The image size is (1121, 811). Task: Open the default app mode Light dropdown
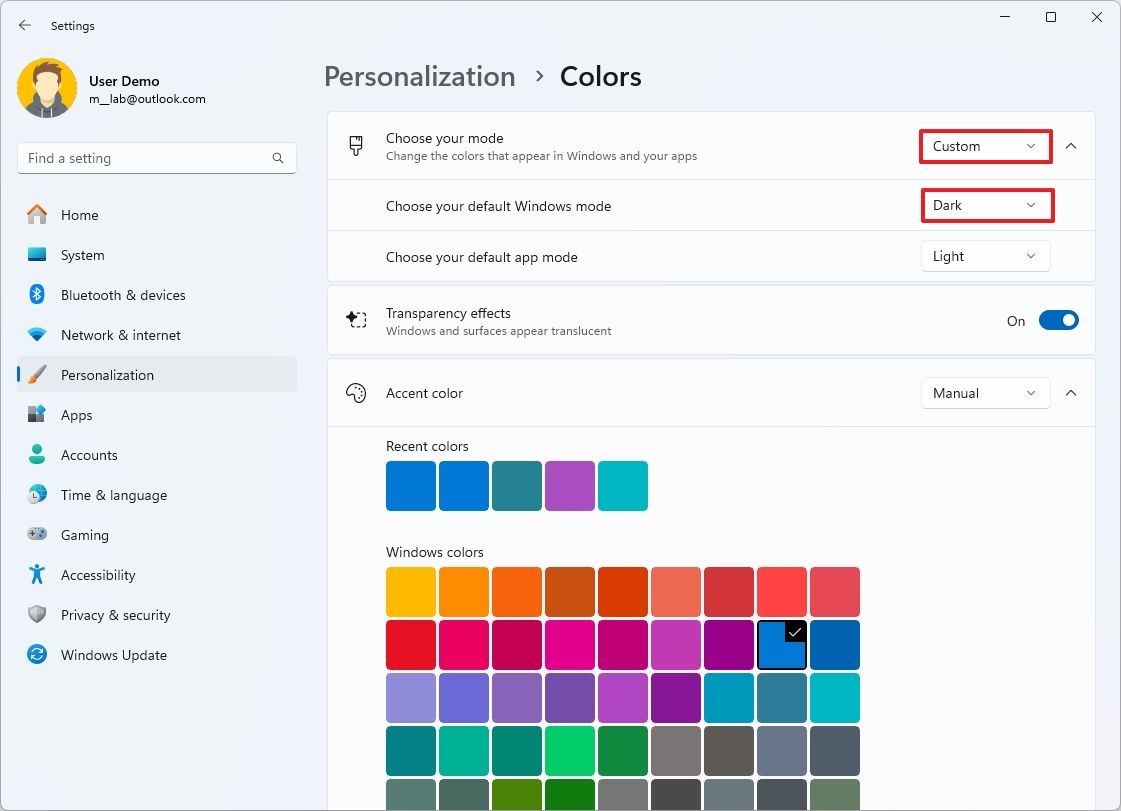(985, 257)
